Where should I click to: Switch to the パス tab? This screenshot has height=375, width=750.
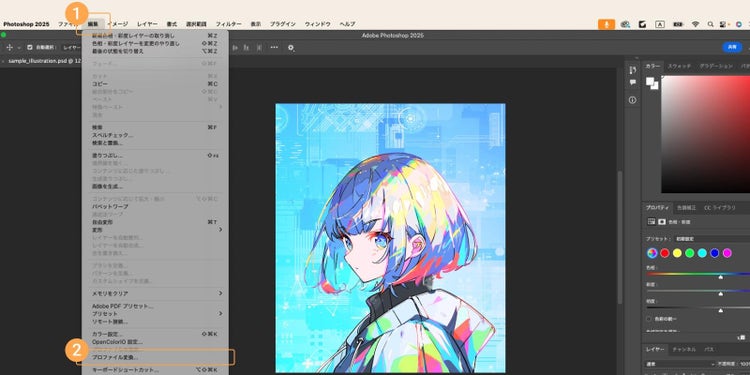pyautogui.click(x=709, y=350)
